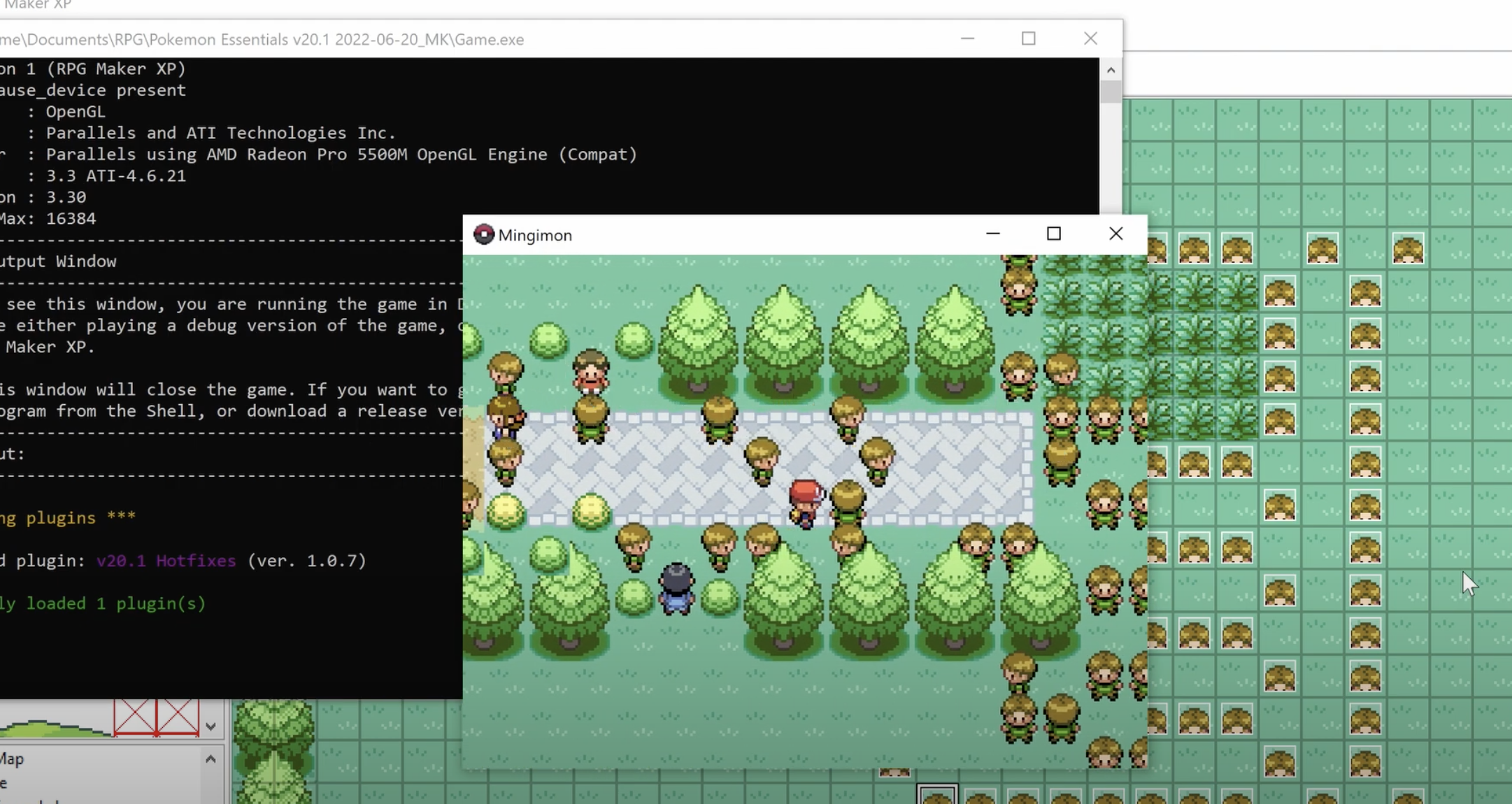Click the 'Mingimon' window title text
The width and height of the screenshot is (1512, 804).
(535, 235)
